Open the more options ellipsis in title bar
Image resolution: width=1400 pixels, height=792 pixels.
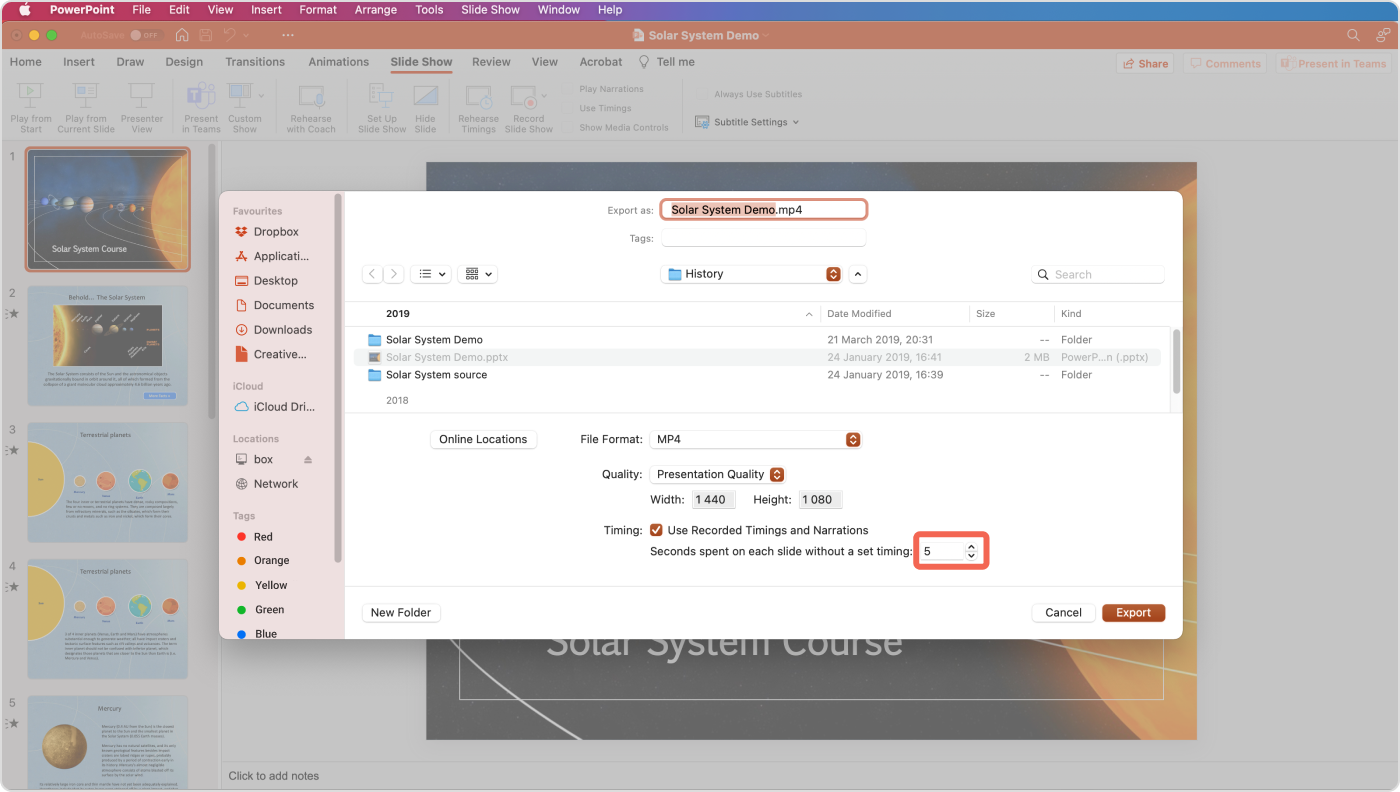[x=288, y=35]
